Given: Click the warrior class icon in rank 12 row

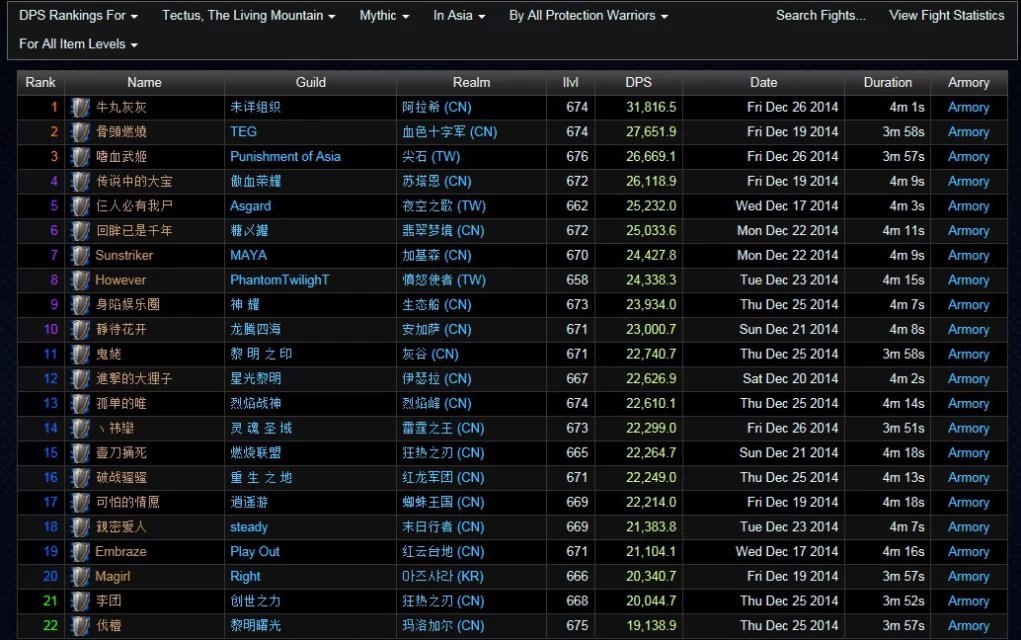Looking at the screenshot, I should coord(80,379).
